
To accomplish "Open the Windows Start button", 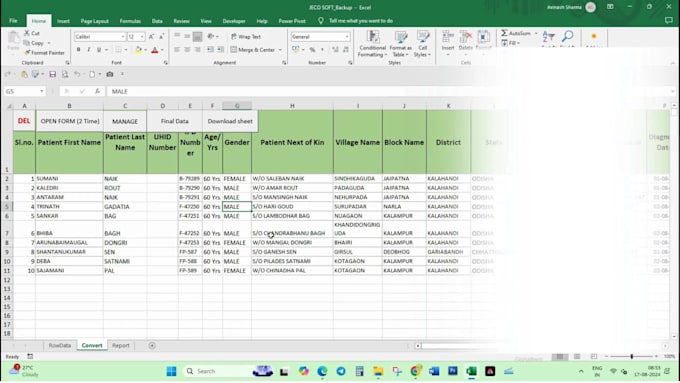I will [x=171, y=371].
